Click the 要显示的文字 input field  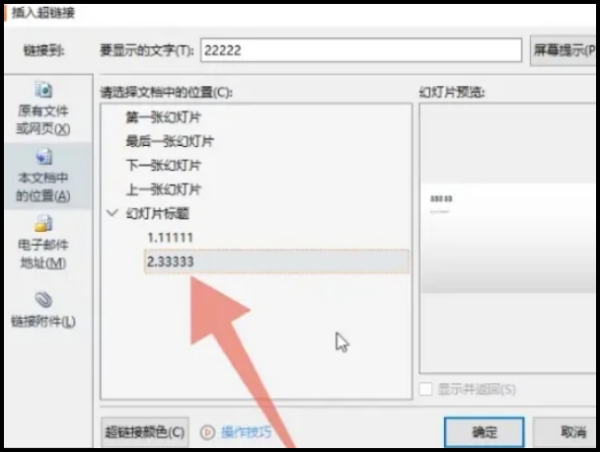pos(361,50)
